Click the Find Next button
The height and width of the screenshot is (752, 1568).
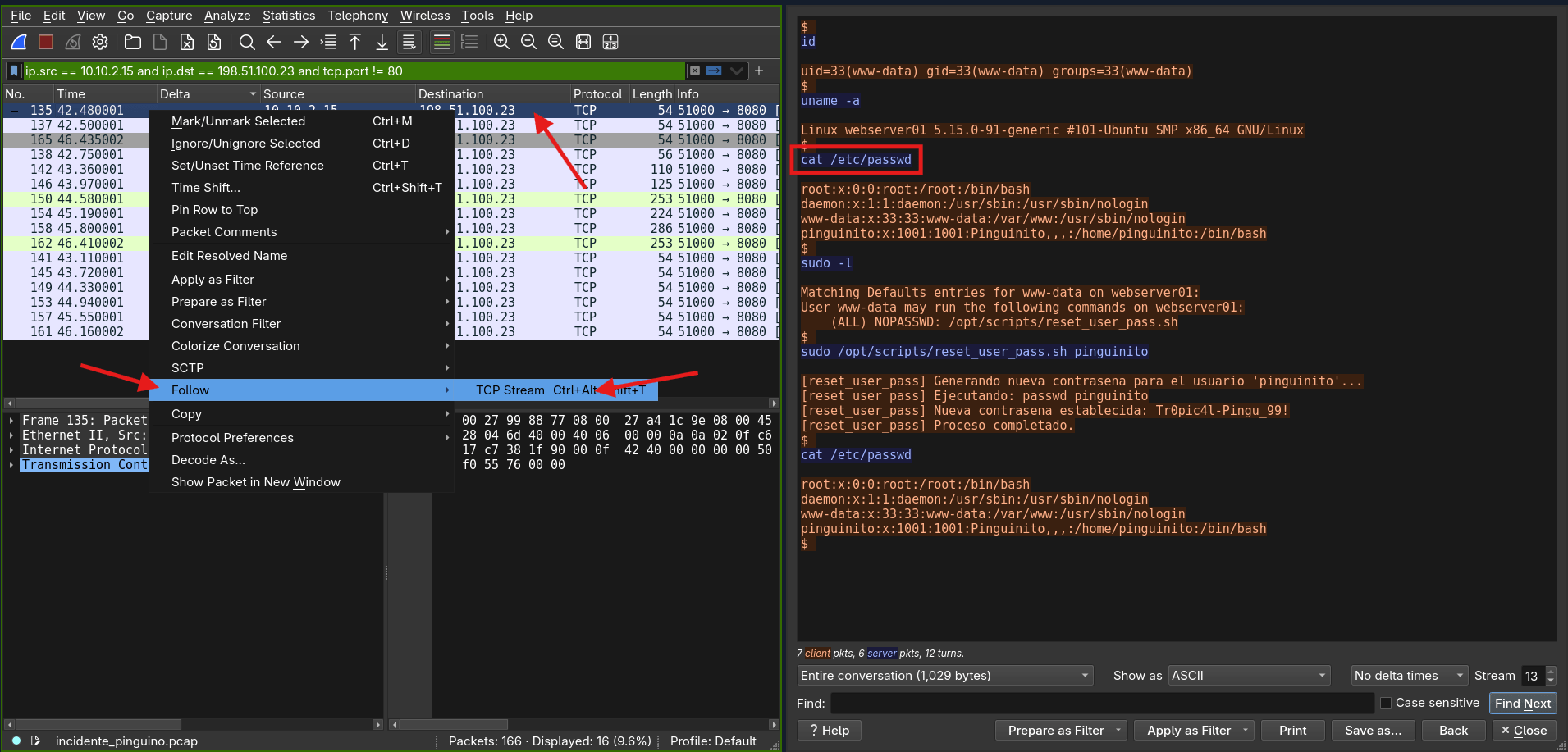coord(1523,703)
